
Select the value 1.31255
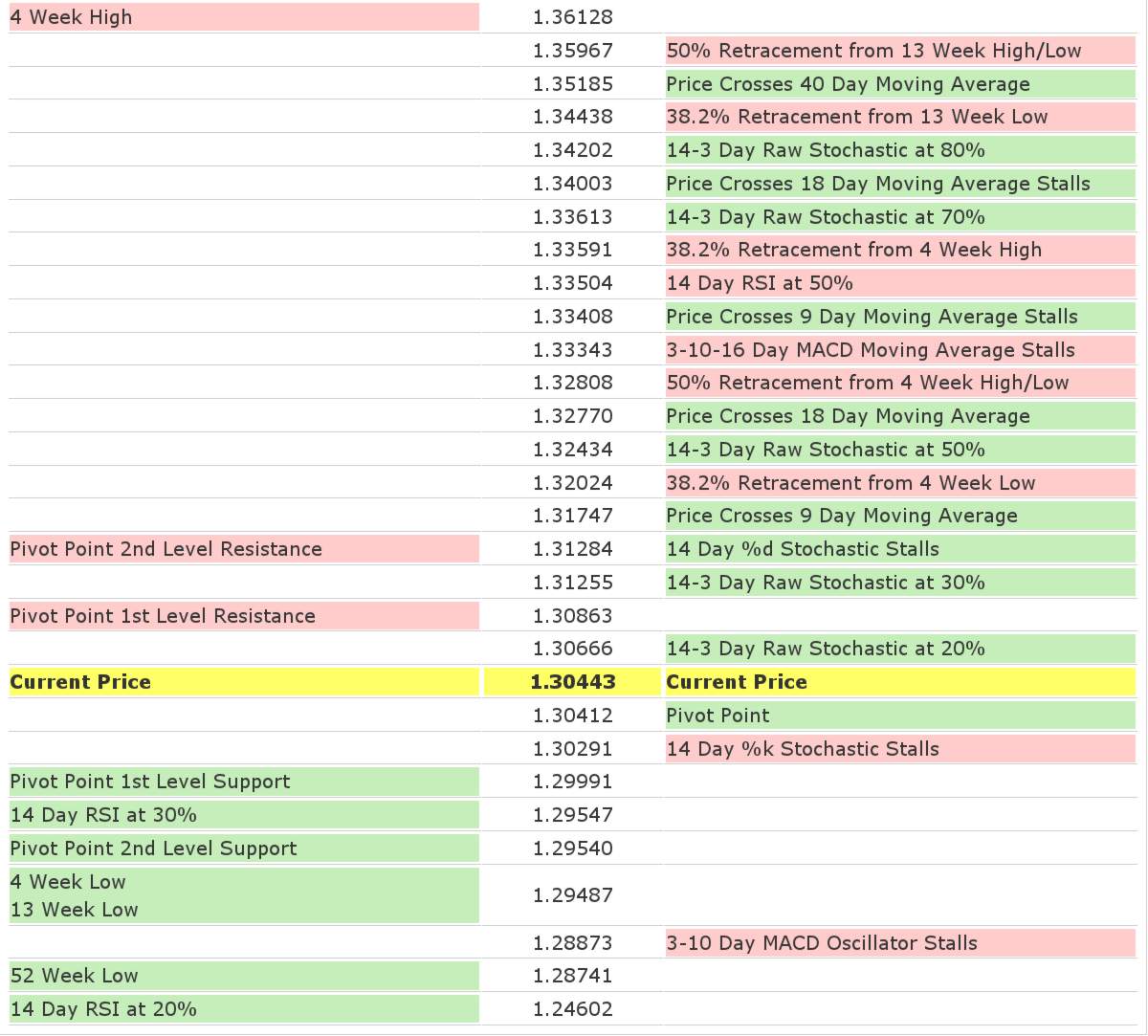tap(573, 583)
